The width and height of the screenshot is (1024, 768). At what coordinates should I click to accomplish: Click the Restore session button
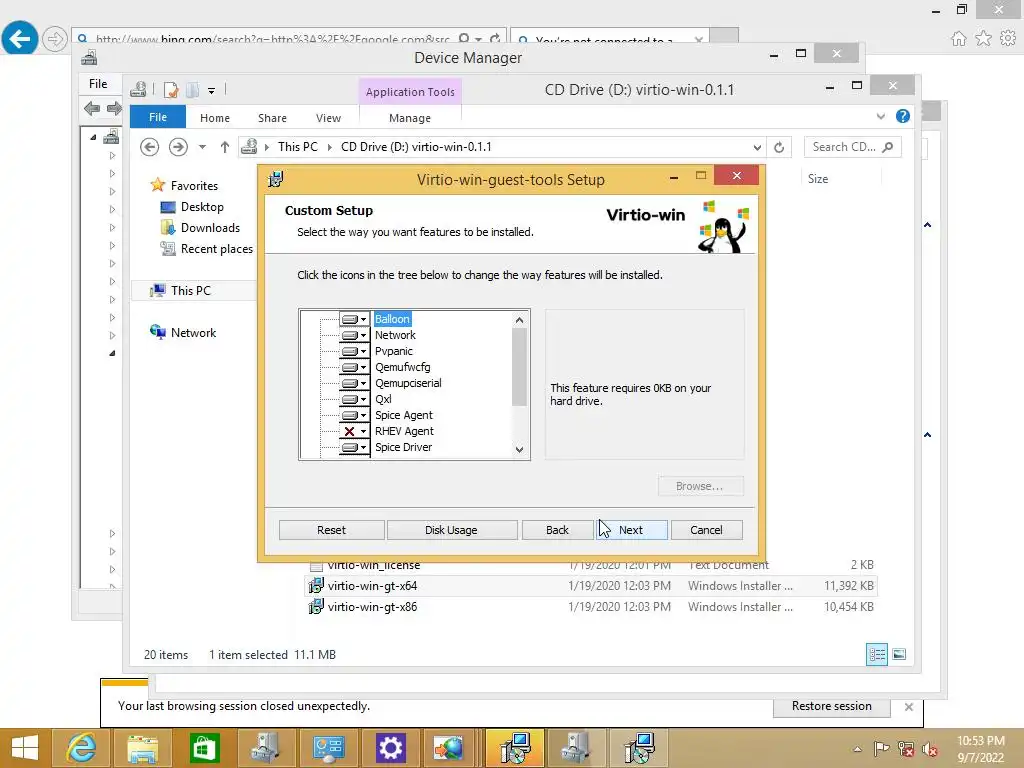tap(831, 707)
